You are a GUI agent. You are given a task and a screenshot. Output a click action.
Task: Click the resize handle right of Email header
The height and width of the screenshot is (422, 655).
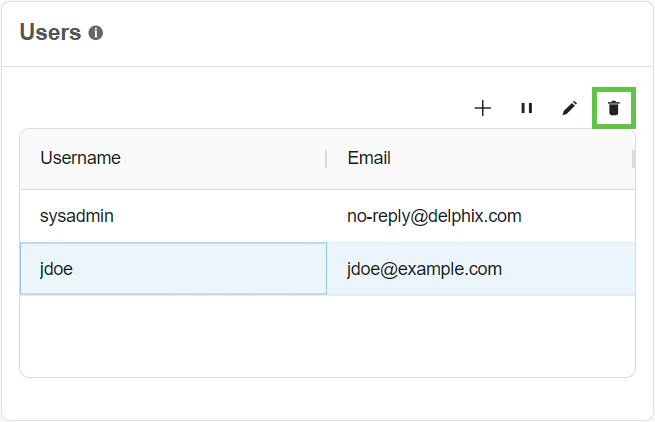tap(632, 159)
